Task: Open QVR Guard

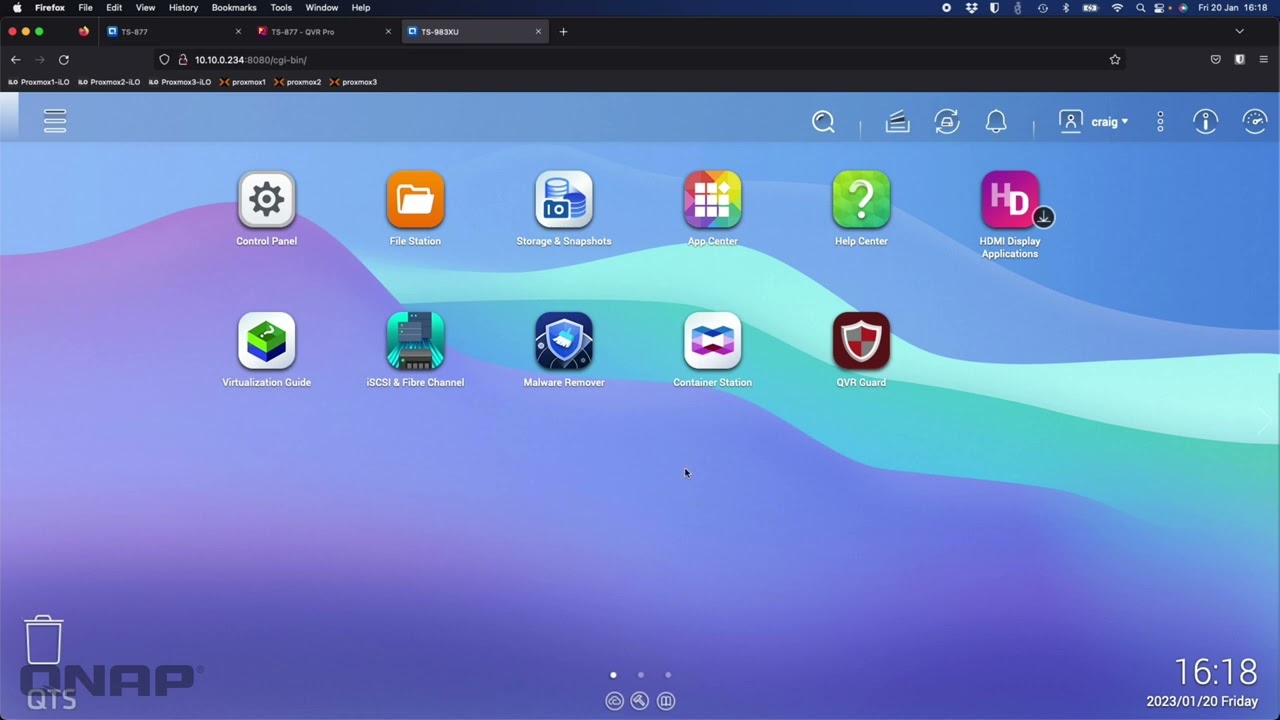Action: [861, 341]
